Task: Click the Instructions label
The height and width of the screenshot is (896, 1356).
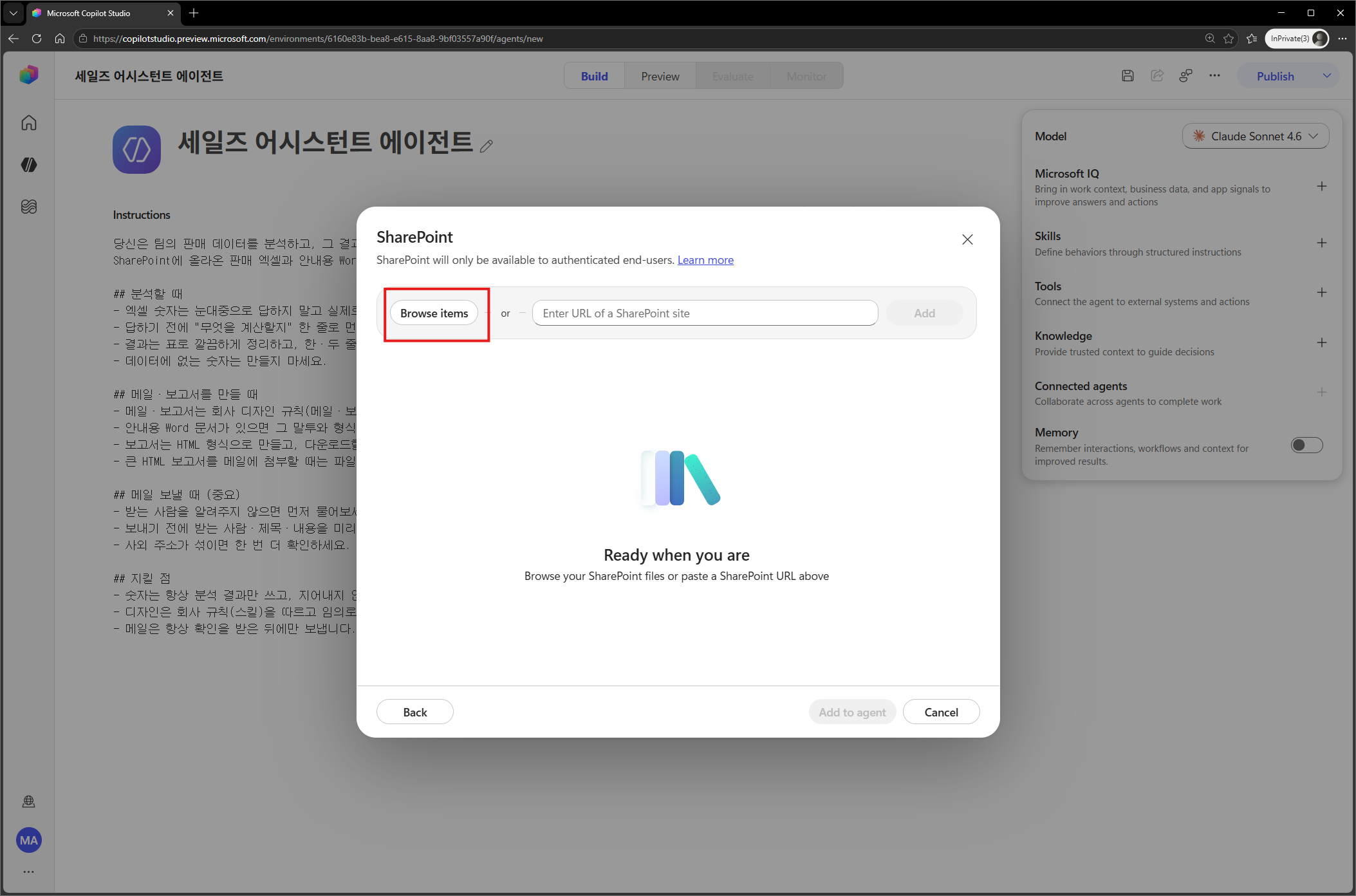Action: tap(142, 215)
